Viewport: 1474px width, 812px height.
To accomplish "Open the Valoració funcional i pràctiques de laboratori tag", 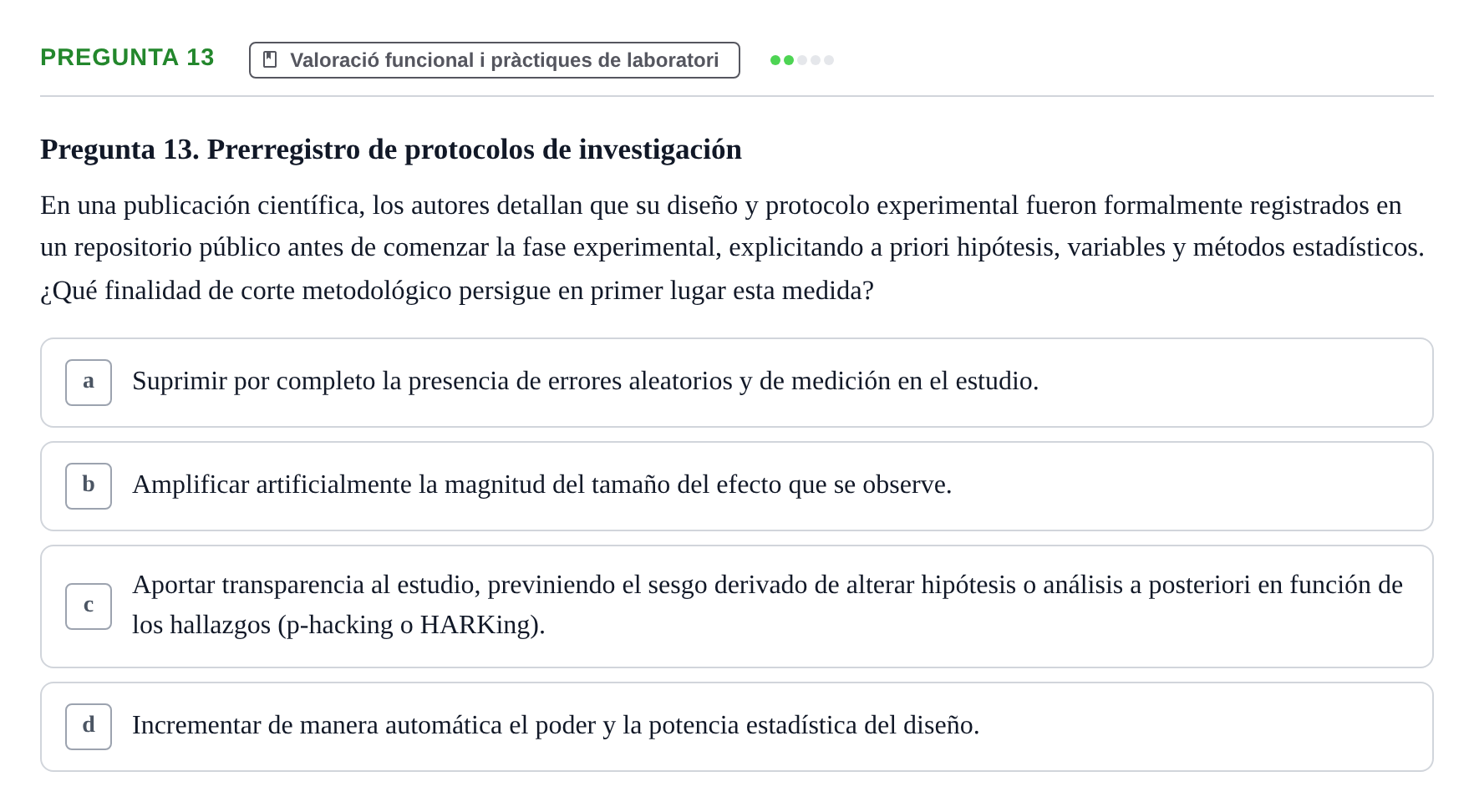I will tap(495, 60).
